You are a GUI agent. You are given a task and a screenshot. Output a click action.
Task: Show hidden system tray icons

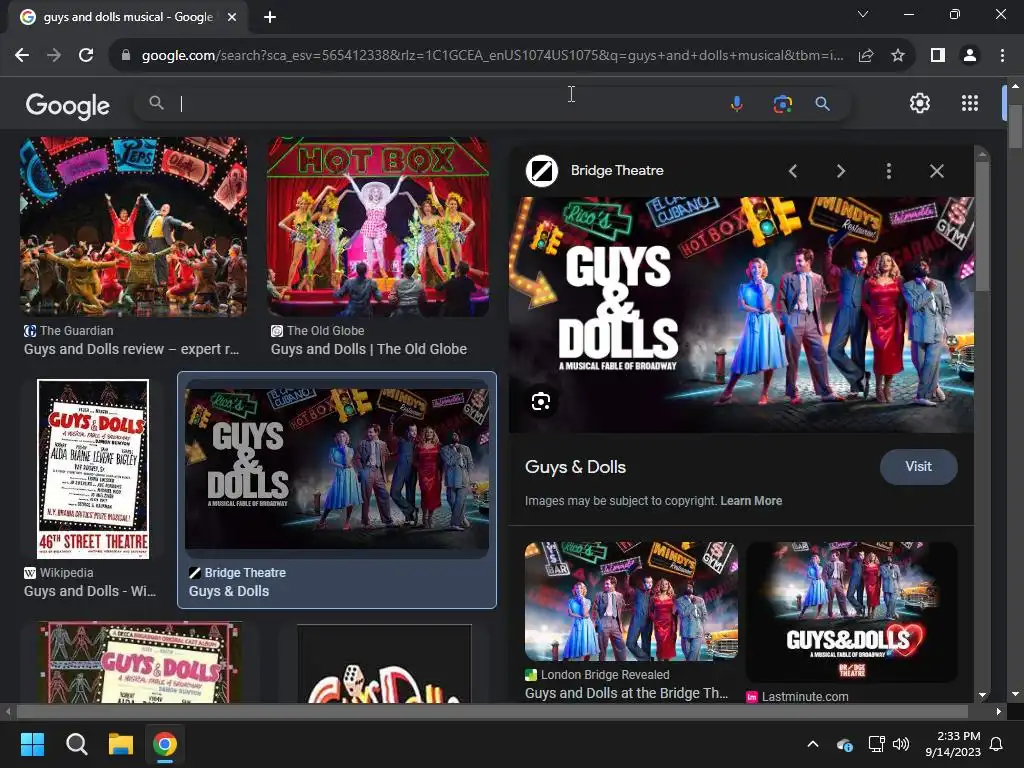[x=813, y=744]
